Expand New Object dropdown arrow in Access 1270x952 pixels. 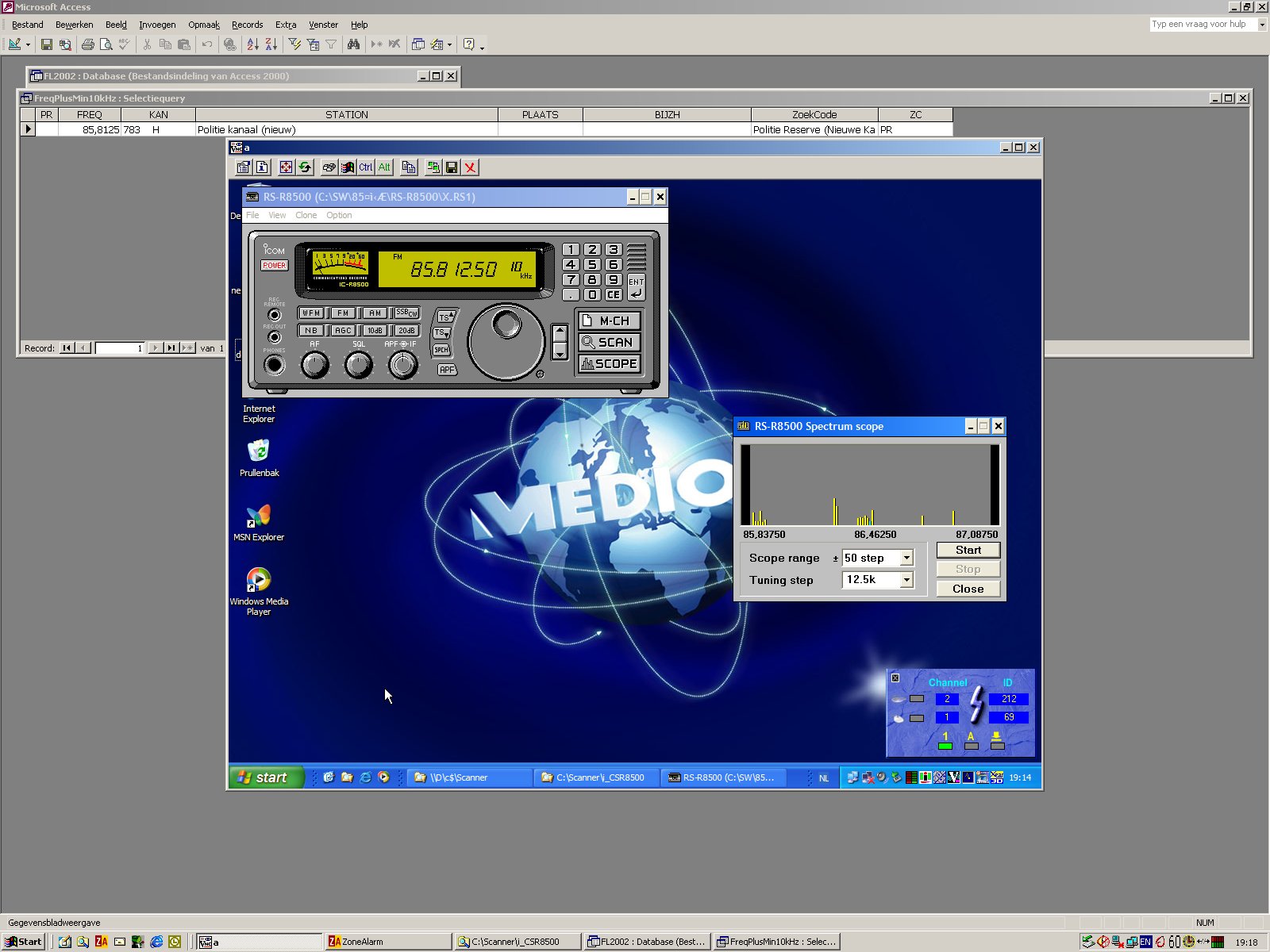point(449,44)
